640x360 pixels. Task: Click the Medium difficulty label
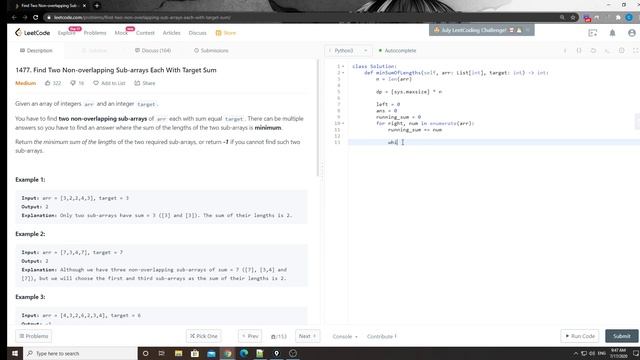[x=26, y=83]
